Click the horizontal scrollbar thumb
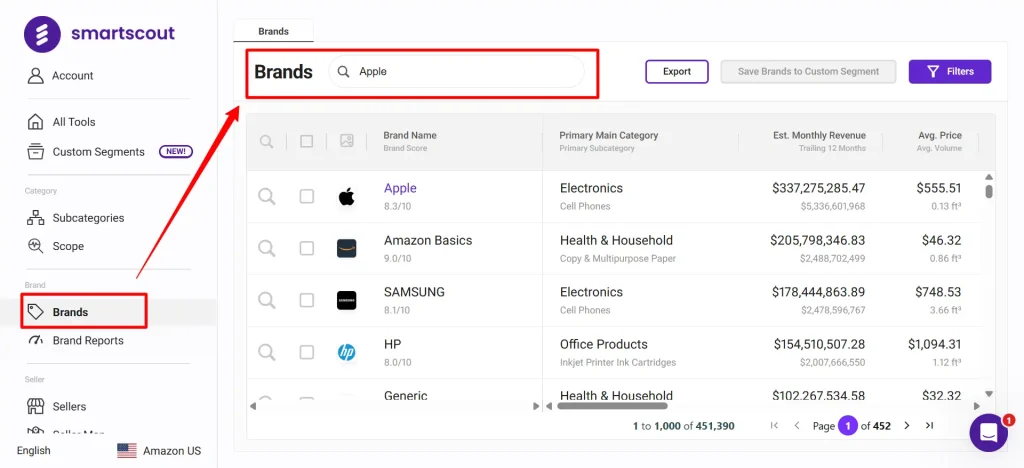Screen dimensions: 1024x468 click(612, 405)
